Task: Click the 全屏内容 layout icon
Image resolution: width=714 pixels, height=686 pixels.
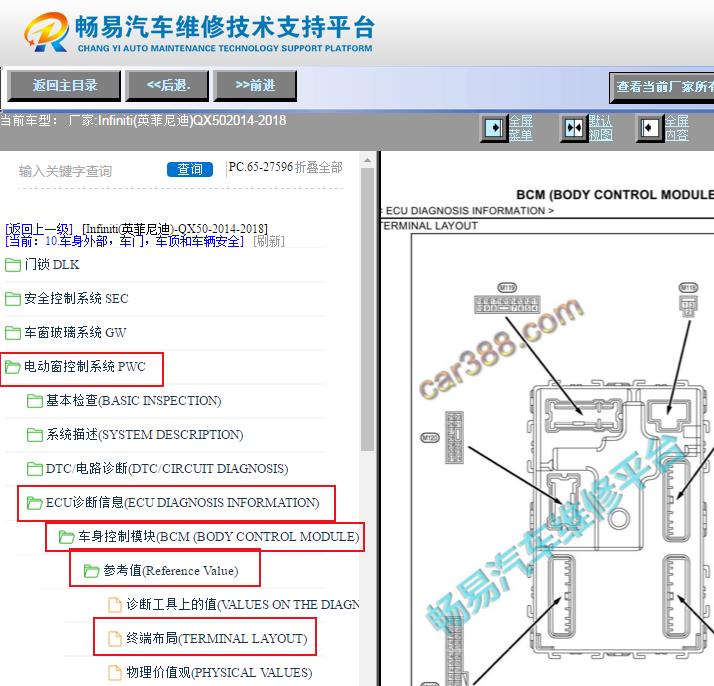Action: point(649,128)
